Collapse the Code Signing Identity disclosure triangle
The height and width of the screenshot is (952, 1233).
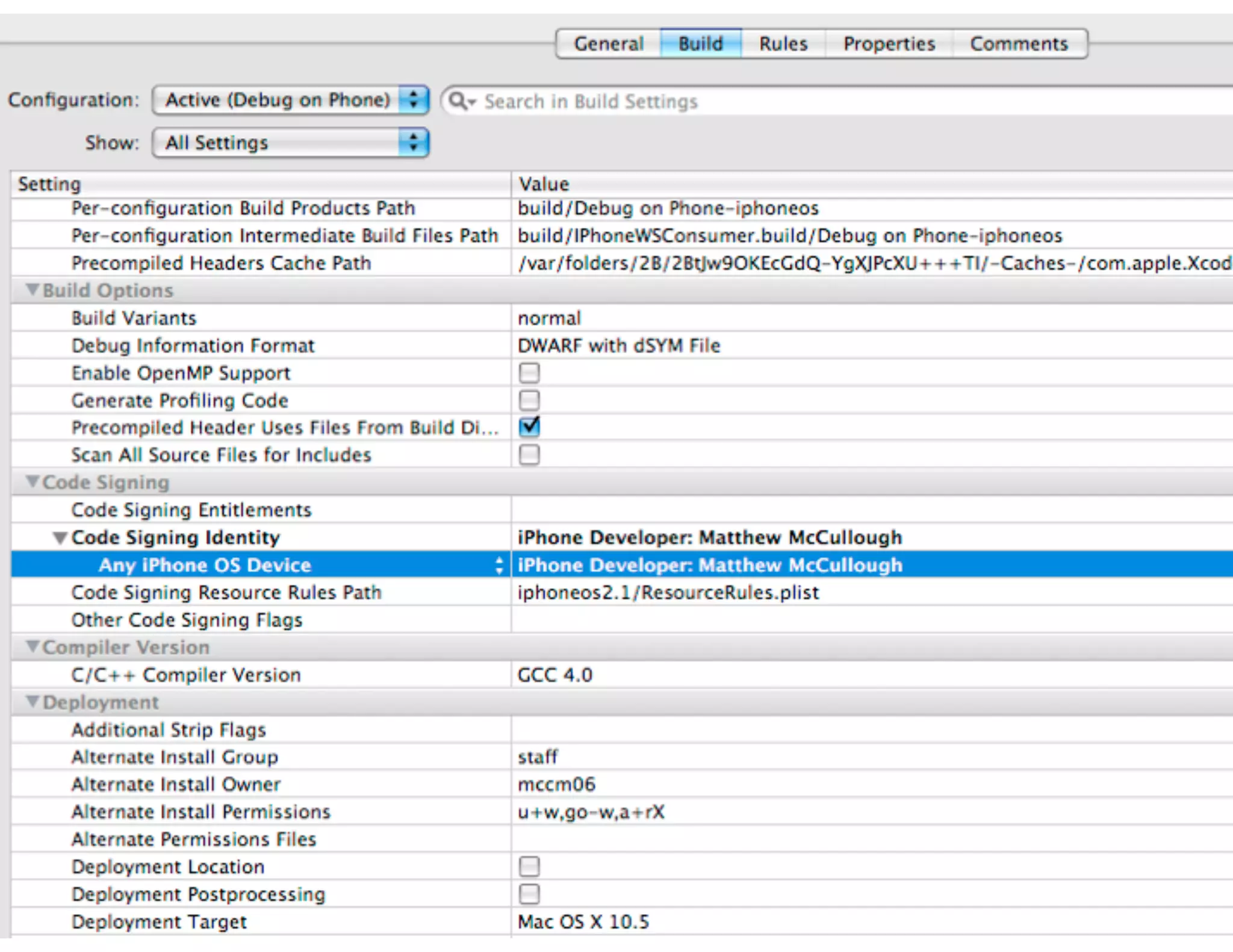60,537
